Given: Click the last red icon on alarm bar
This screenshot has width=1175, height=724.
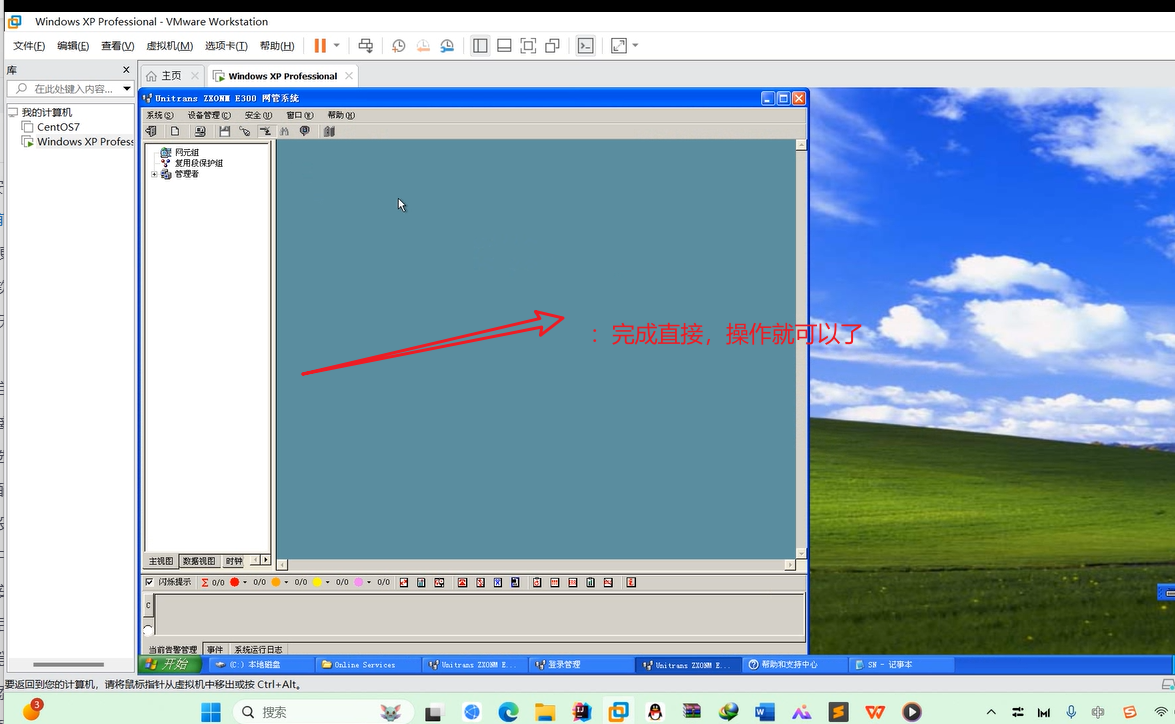Looking at the screenshot, I should [631, 582].
